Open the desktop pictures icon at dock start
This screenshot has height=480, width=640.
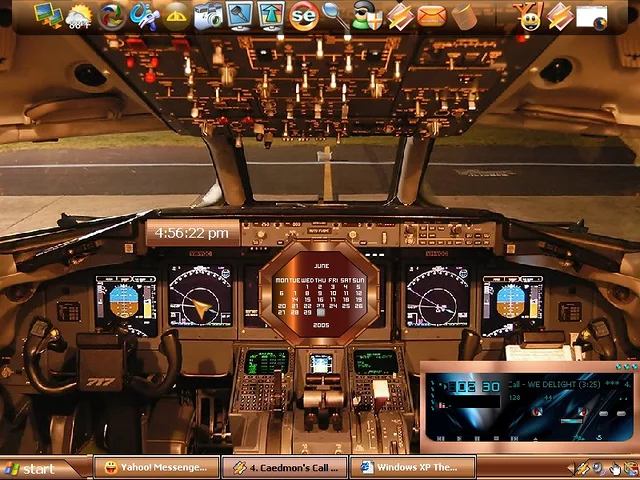[x=47, y=15]
